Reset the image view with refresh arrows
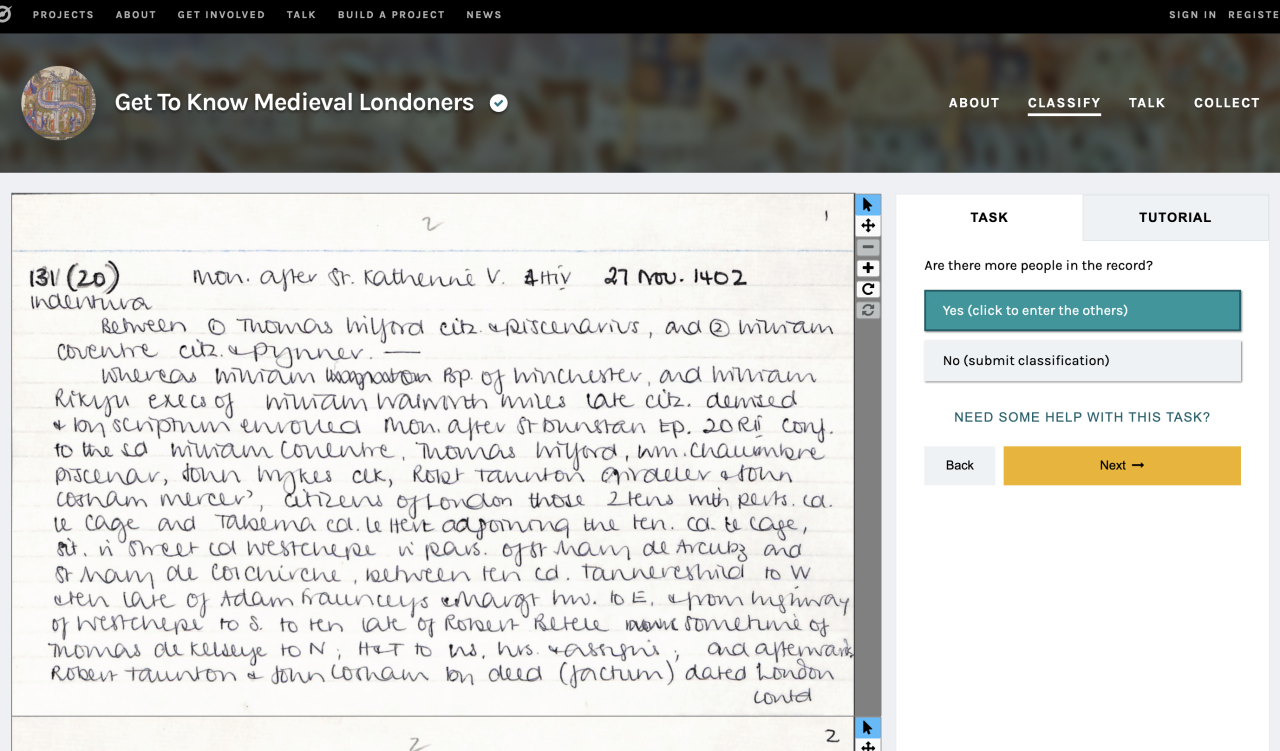Screen dimensions: 1280x751 coord(868,310)
